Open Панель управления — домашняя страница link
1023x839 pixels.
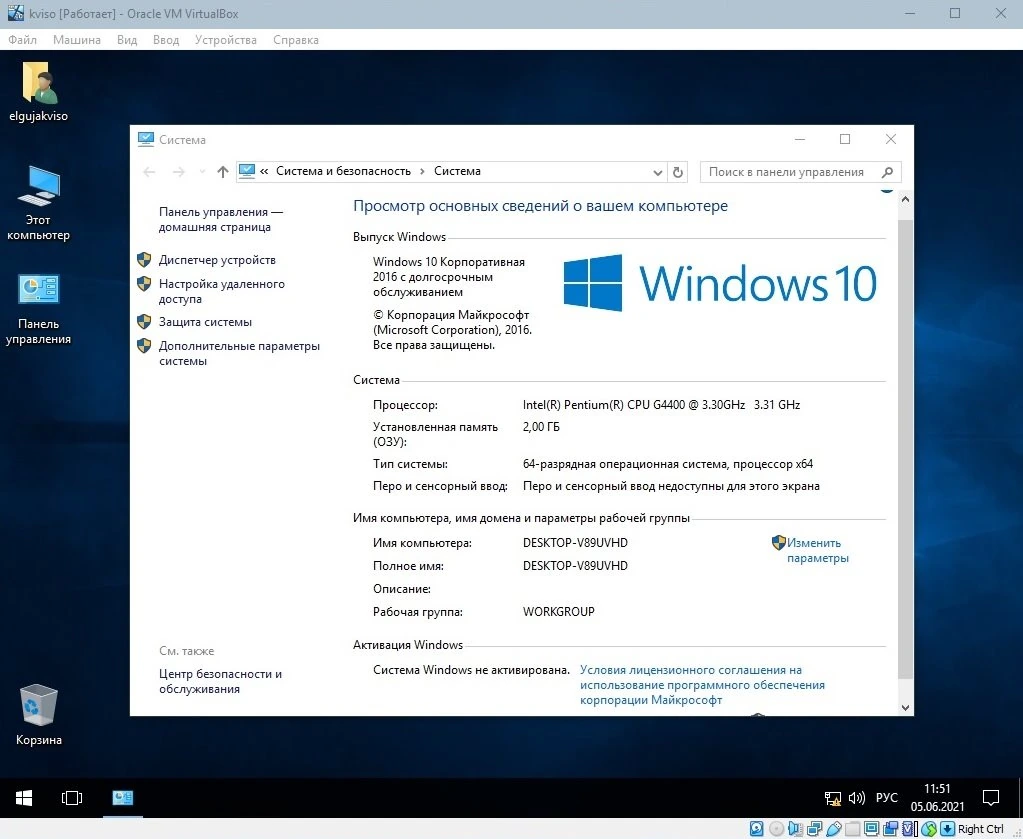point(221,219)
